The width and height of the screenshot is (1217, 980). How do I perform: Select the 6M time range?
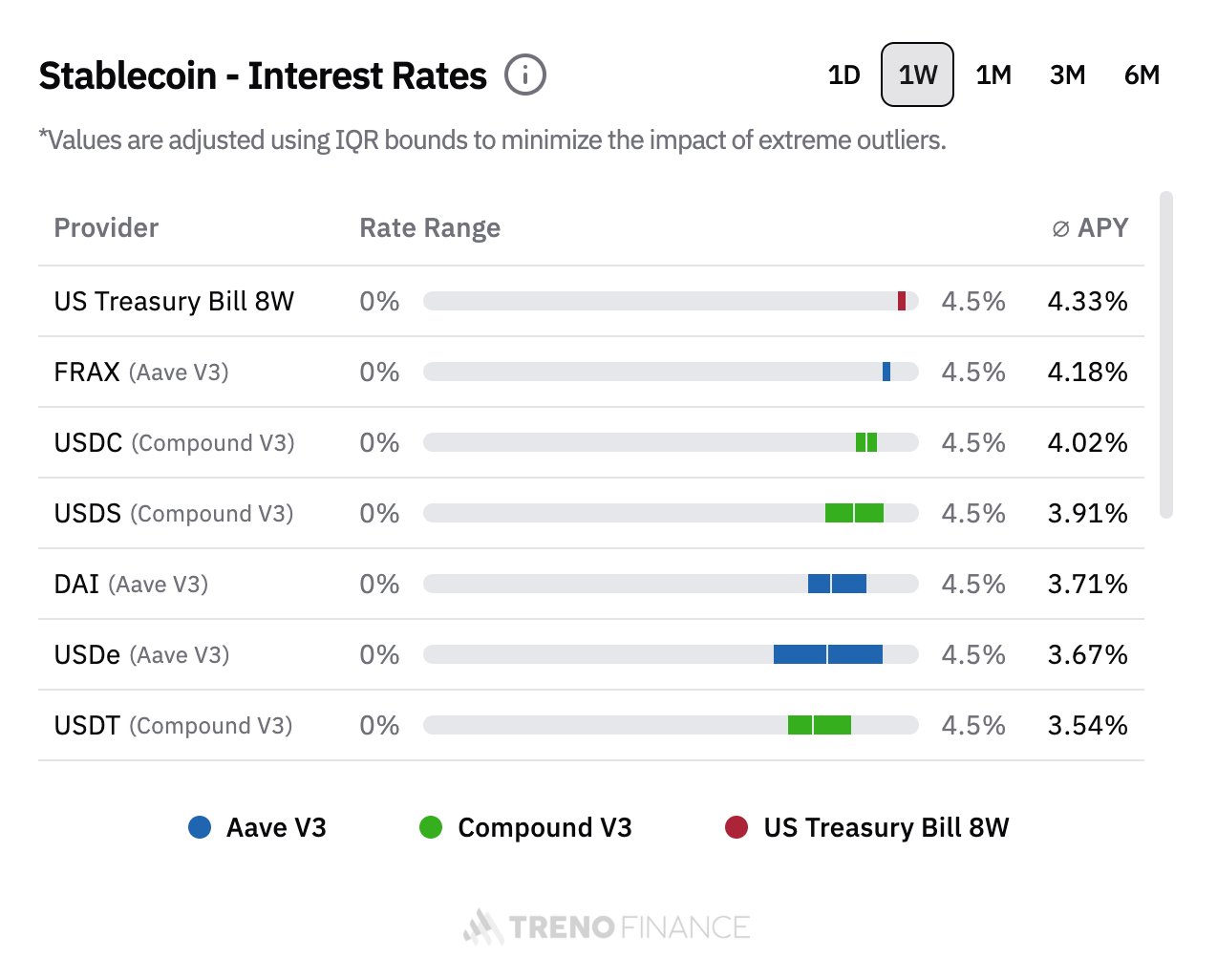tap(1142, 75)
